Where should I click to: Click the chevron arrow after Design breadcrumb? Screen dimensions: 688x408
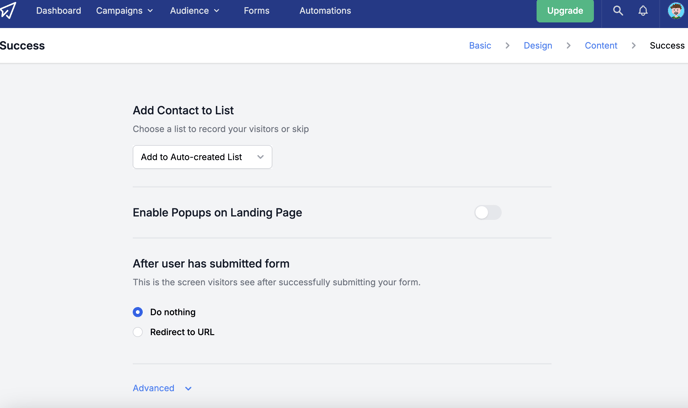568,46
